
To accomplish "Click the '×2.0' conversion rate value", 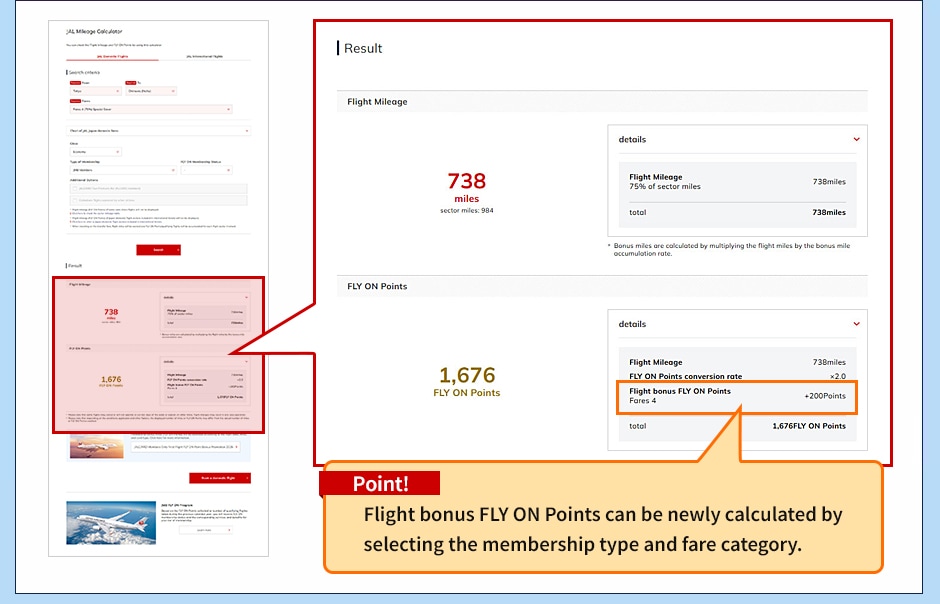I will (x=837, y=376).
